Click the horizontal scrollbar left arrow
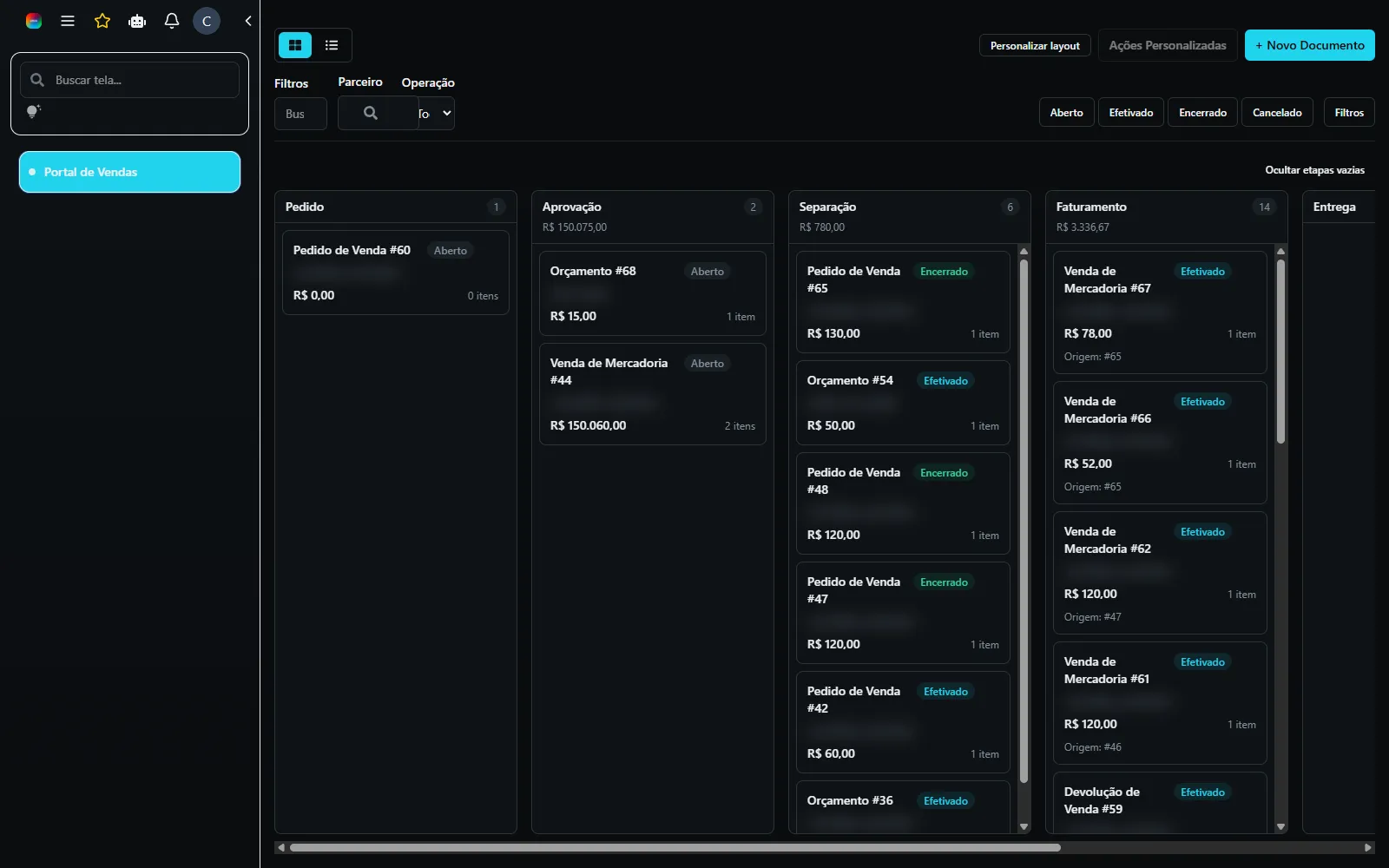The image size is (1389, 868). pyautogui.click(x=280, y=847)
